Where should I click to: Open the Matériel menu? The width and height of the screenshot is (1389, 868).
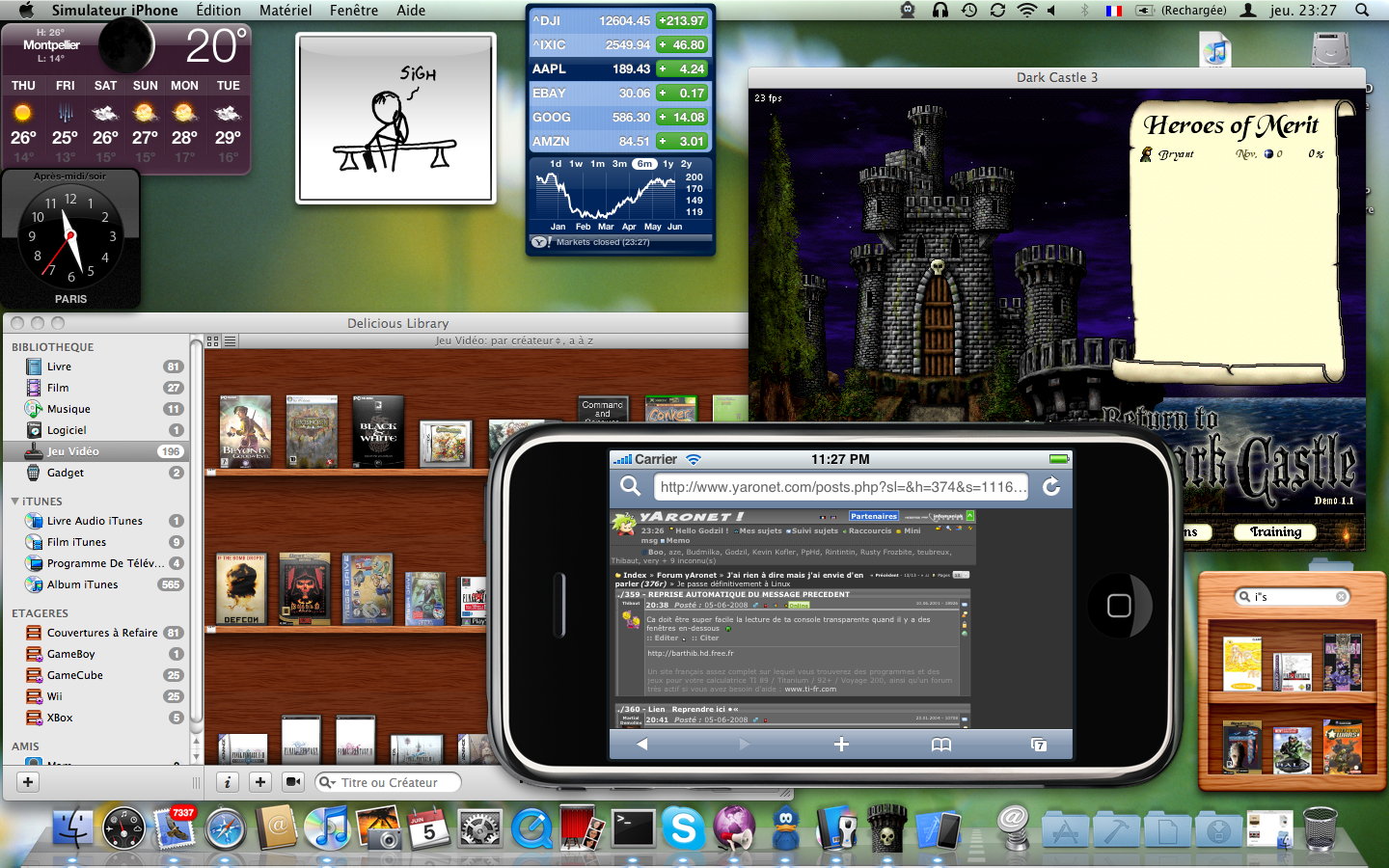[x=286, y=11]
